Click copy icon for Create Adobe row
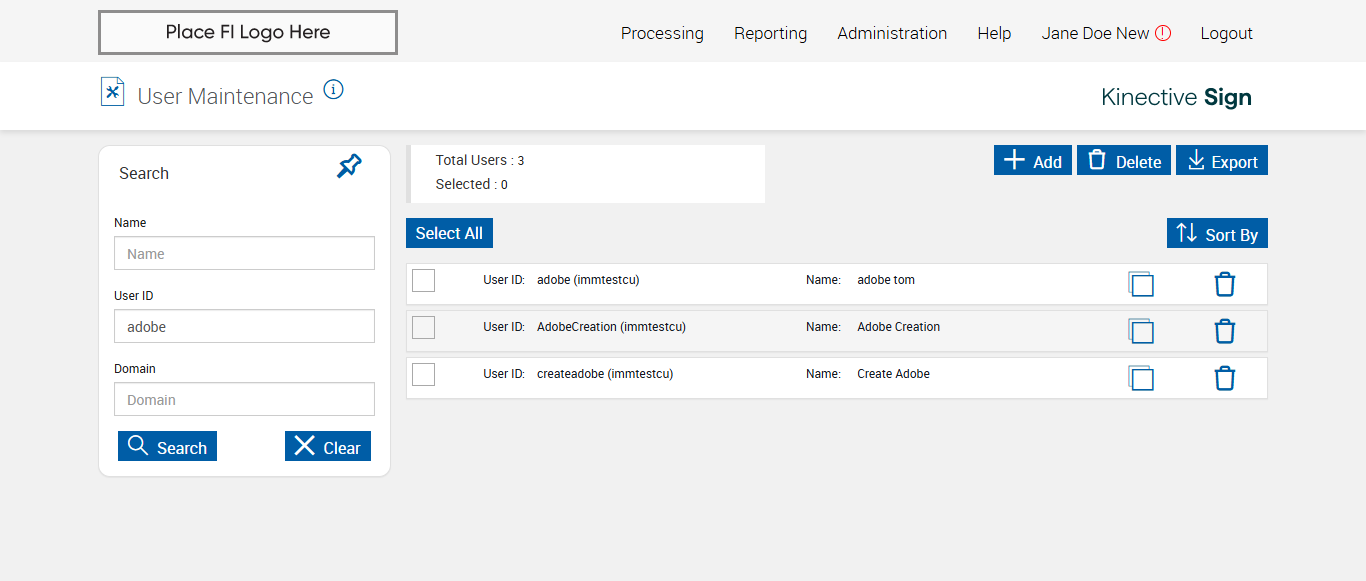The width and height of the screenshot is (1366, 581). 1141,378
